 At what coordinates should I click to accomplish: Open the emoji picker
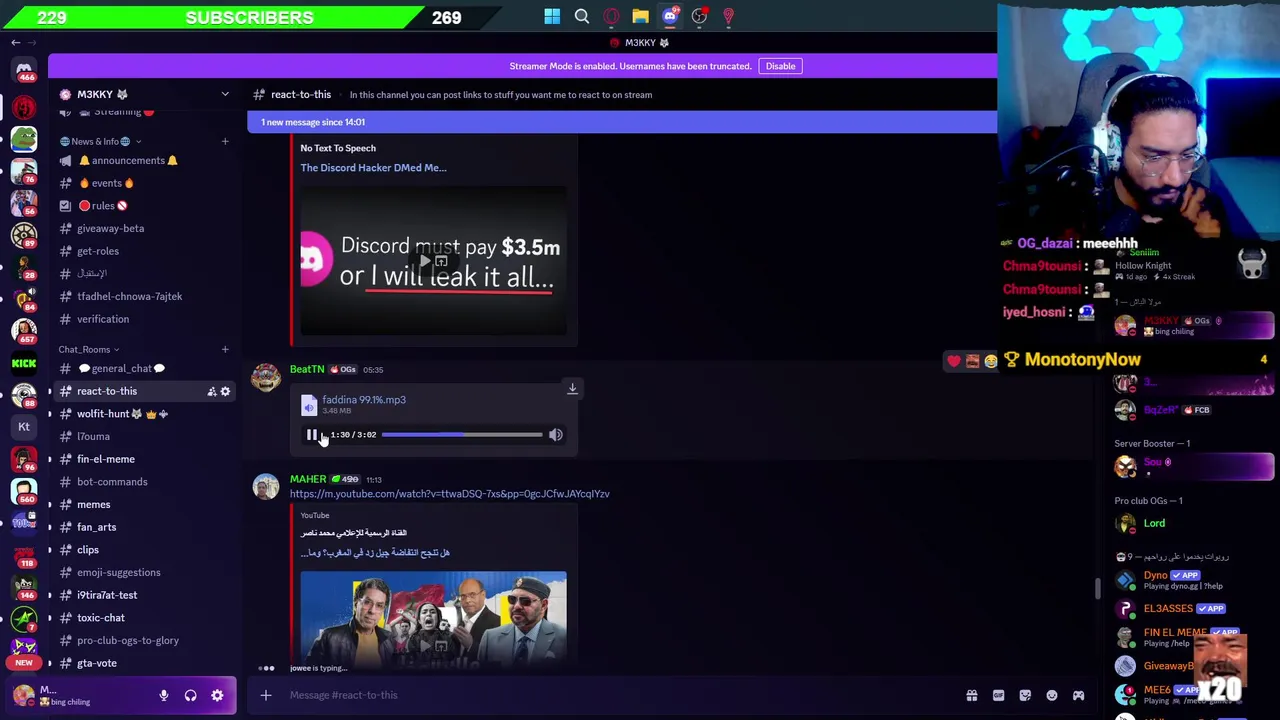(1052, 695)
